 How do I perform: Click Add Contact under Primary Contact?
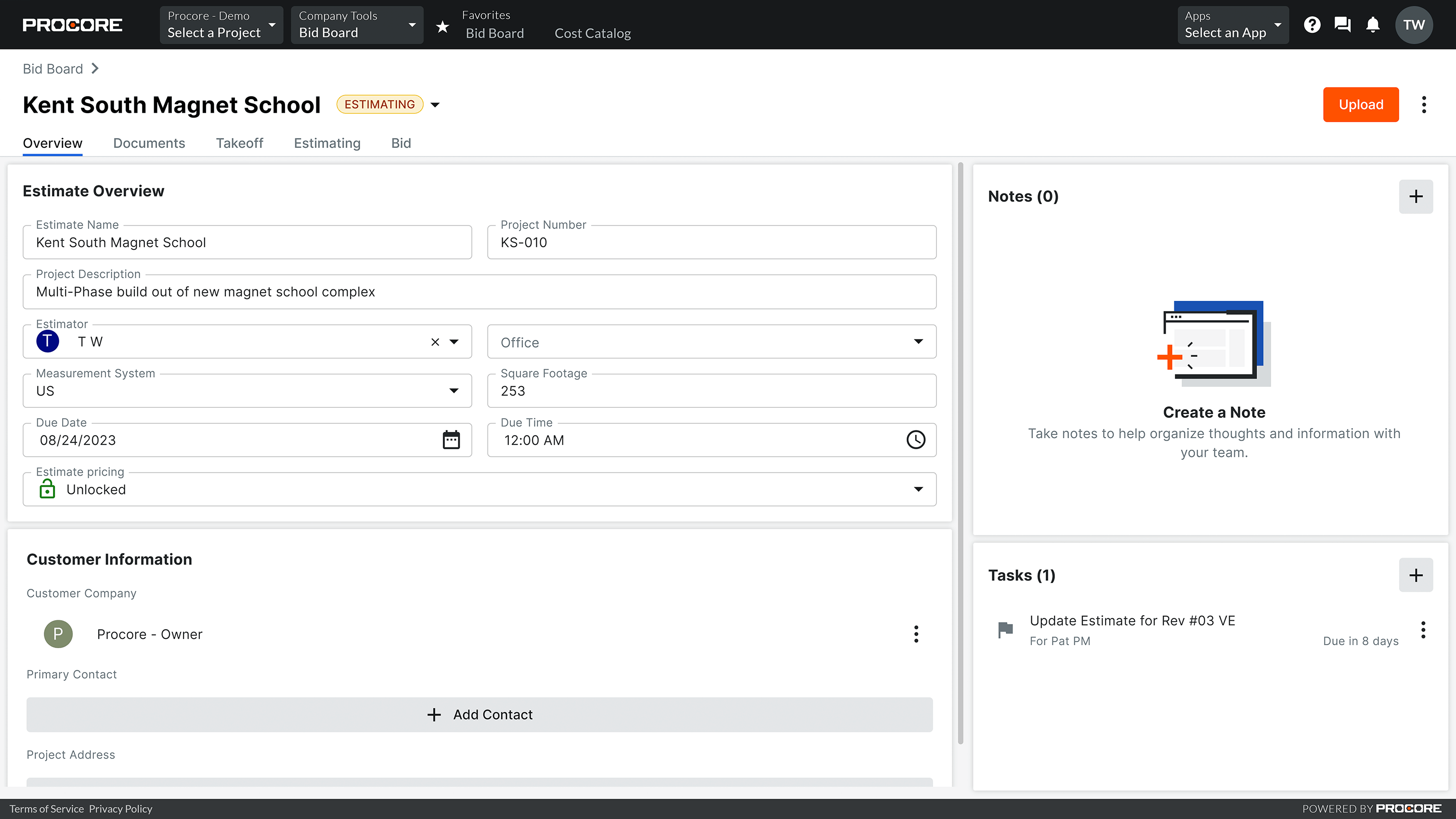(480, 714)
